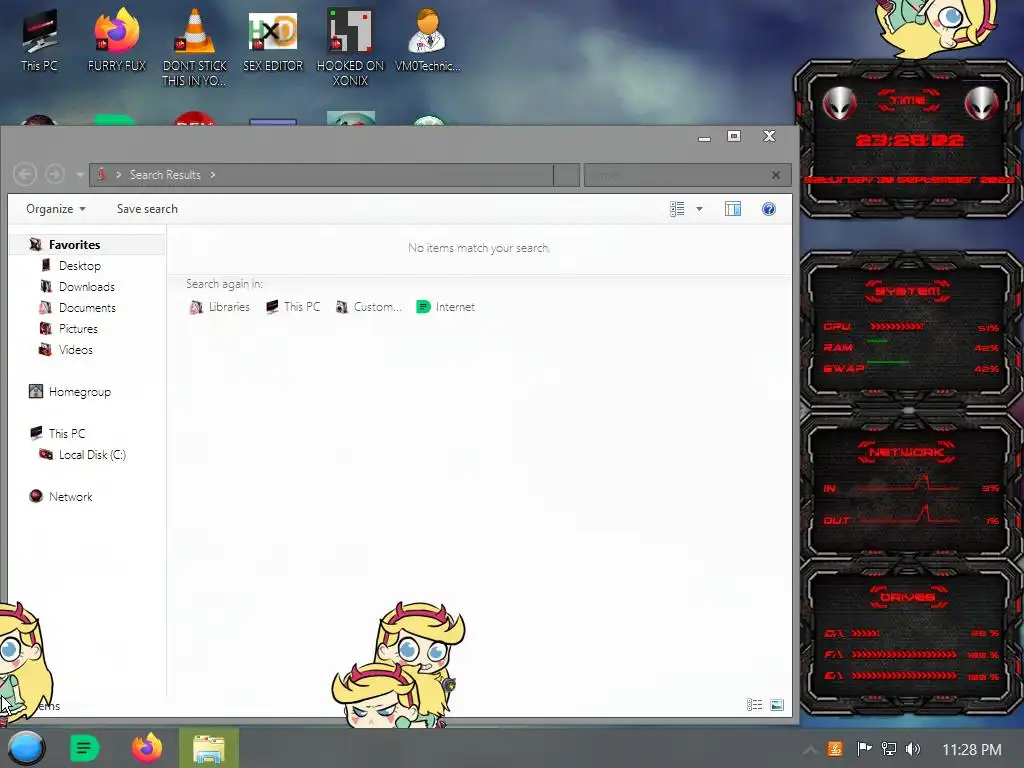Select This PC in navigation pane
The width and height of the screenshot is (1024, 768).
point(67,434)
